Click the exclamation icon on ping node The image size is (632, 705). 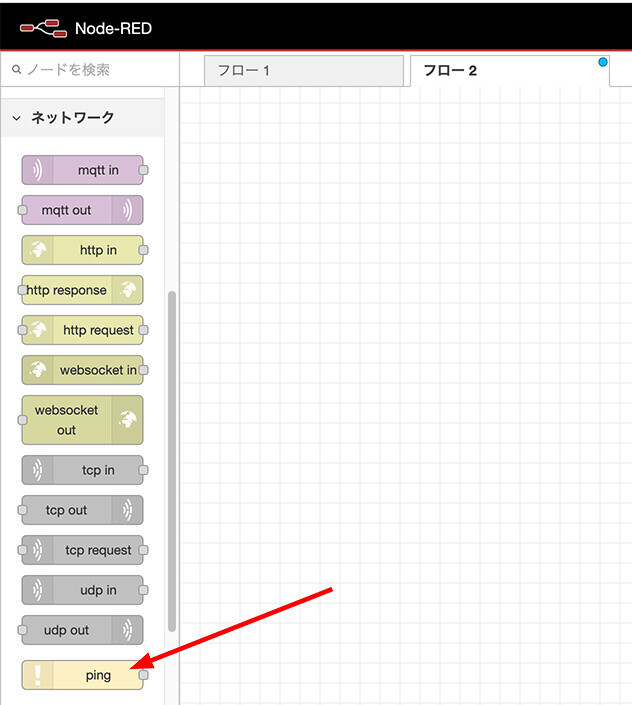coord(38,674)
